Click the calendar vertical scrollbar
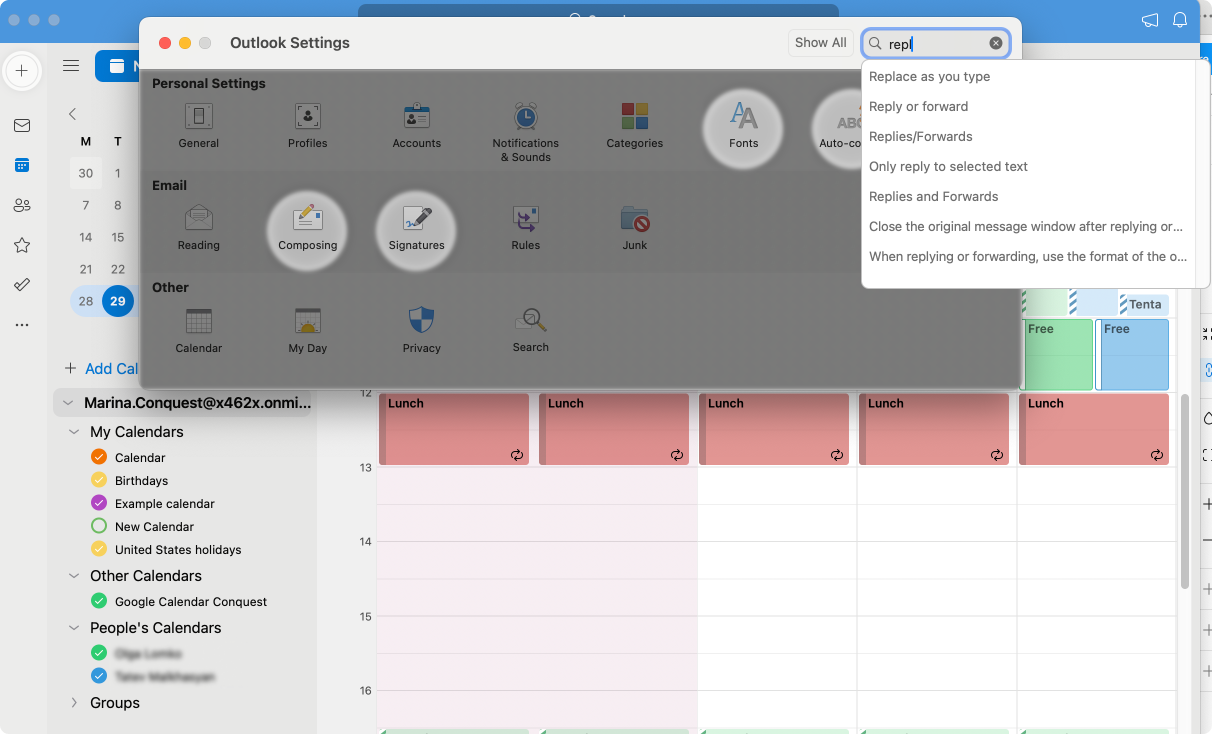The image size is (1212, 734). click(1185, 490)
